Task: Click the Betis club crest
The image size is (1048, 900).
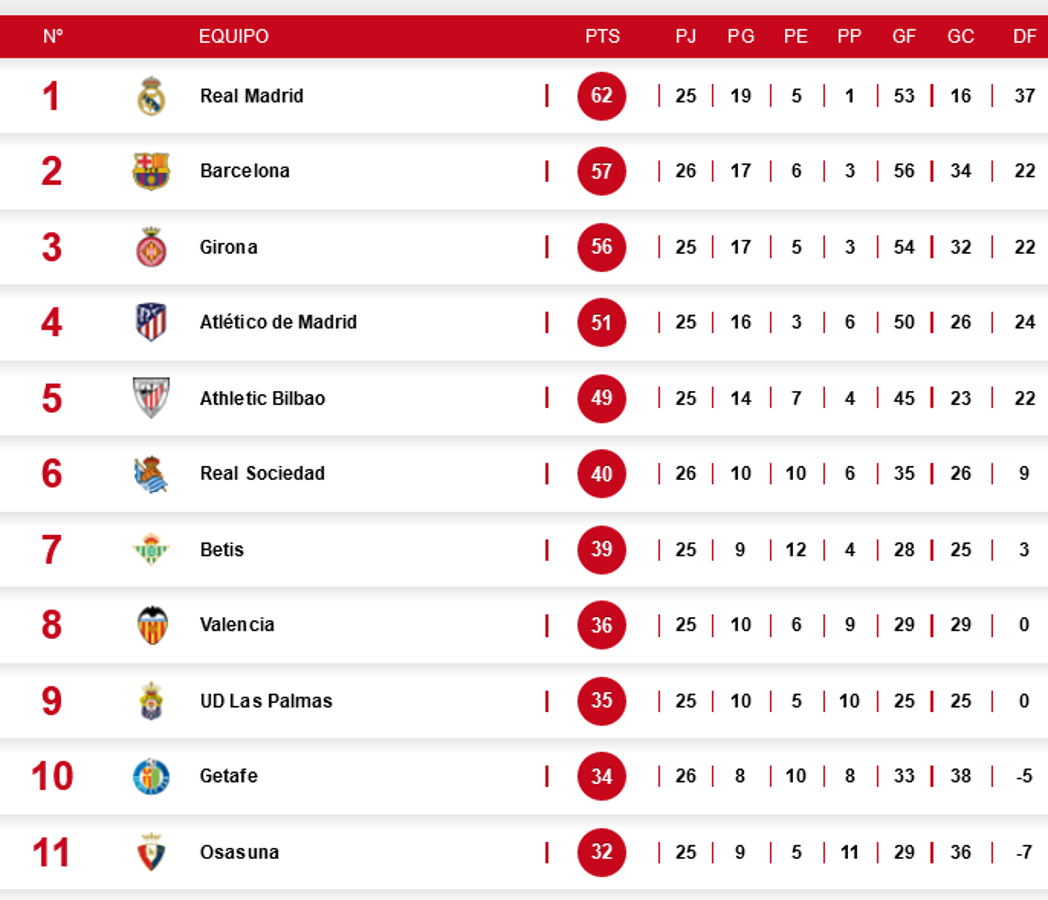Action: tap(151, 549)
